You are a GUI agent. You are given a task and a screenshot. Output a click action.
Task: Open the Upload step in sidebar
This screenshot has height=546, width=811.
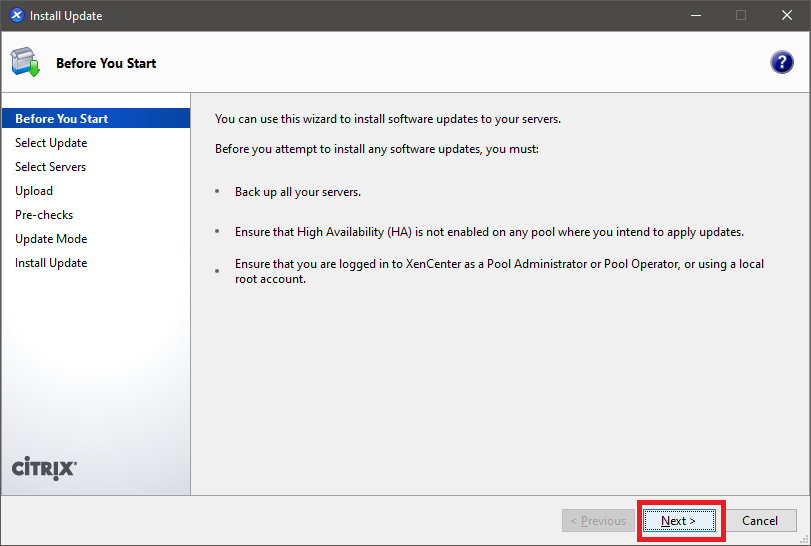click(x=34, y=191)
